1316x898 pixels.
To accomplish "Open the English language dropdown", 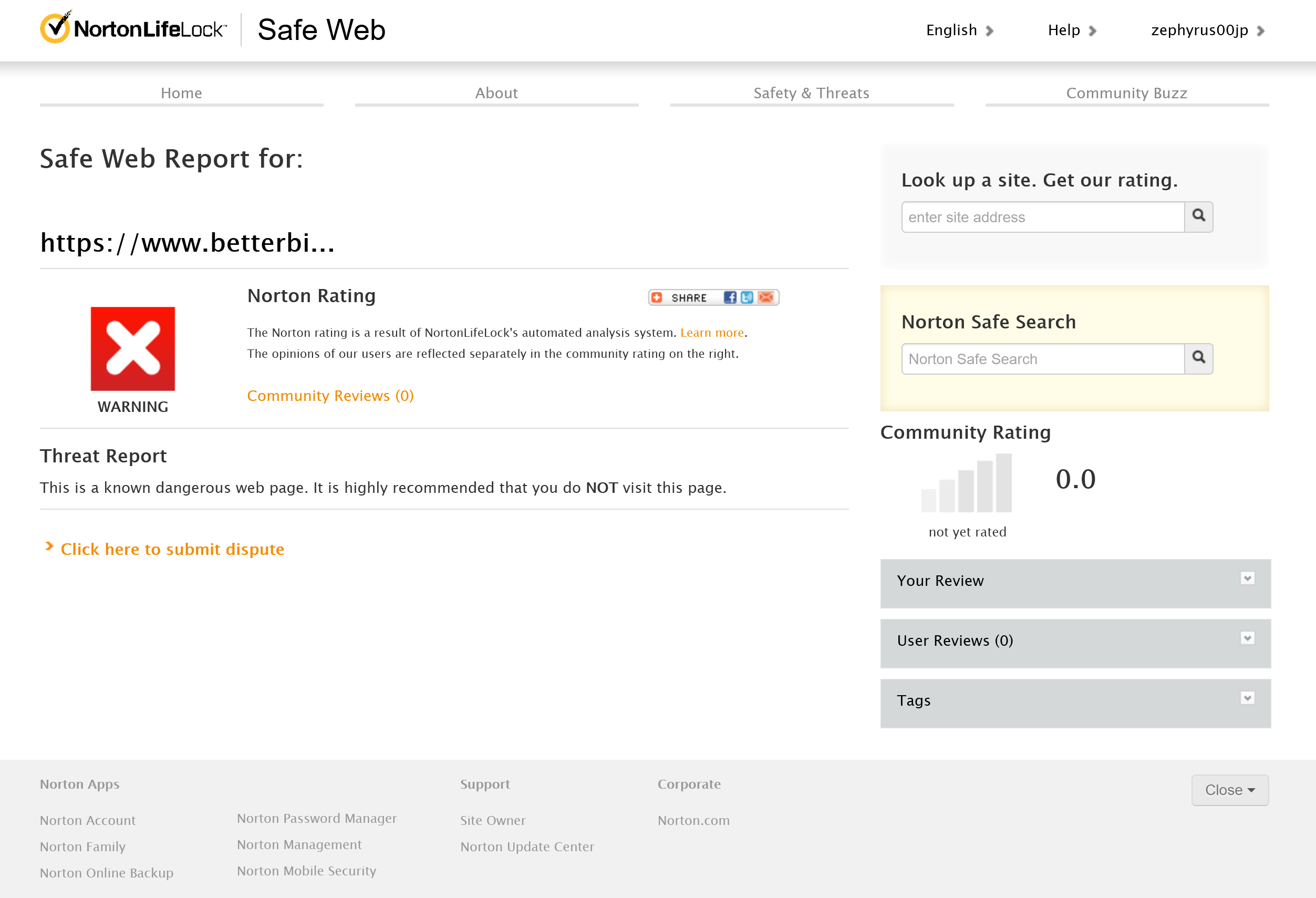I will pyautogui.click(x=959, y=30).
